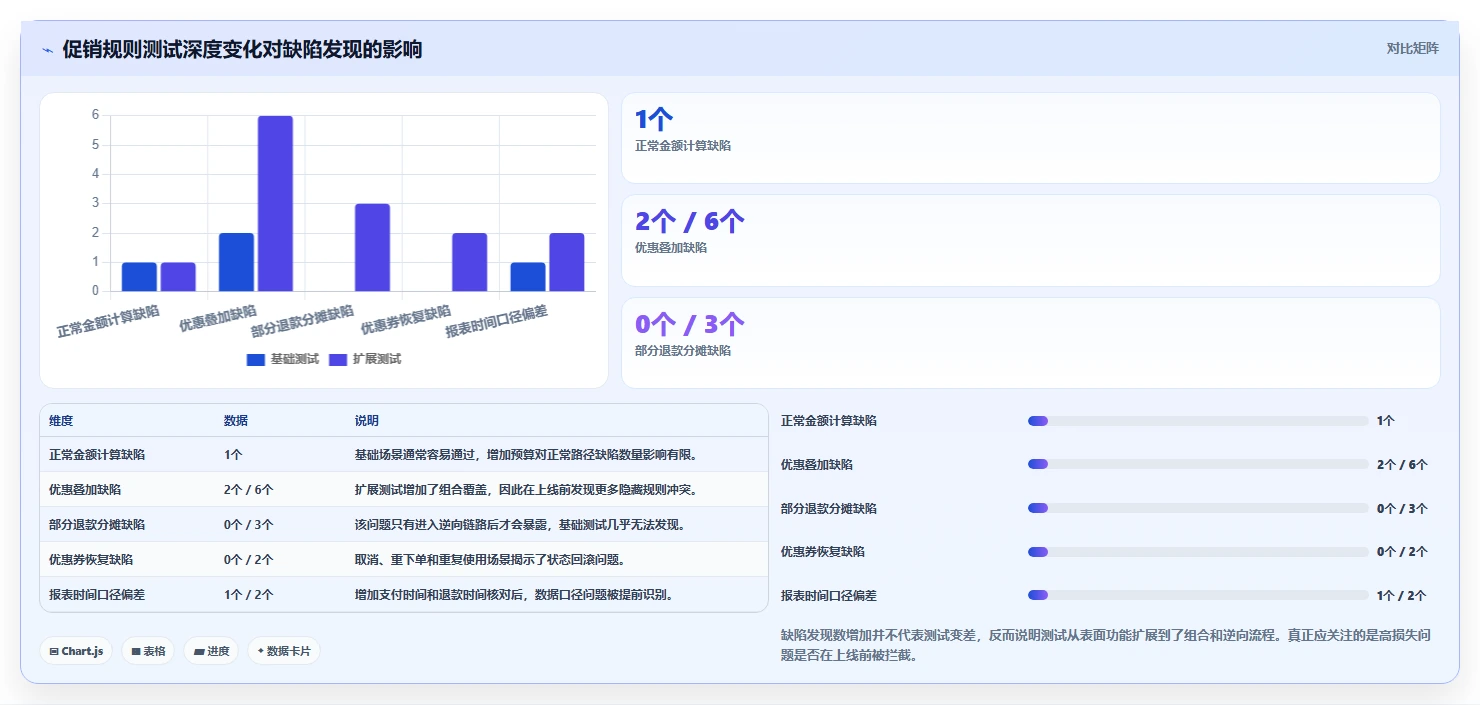Click the progress bar for 优惠券恢复缺陷
This screenshot has height=705, width=1480.
tap(1198, 551)
